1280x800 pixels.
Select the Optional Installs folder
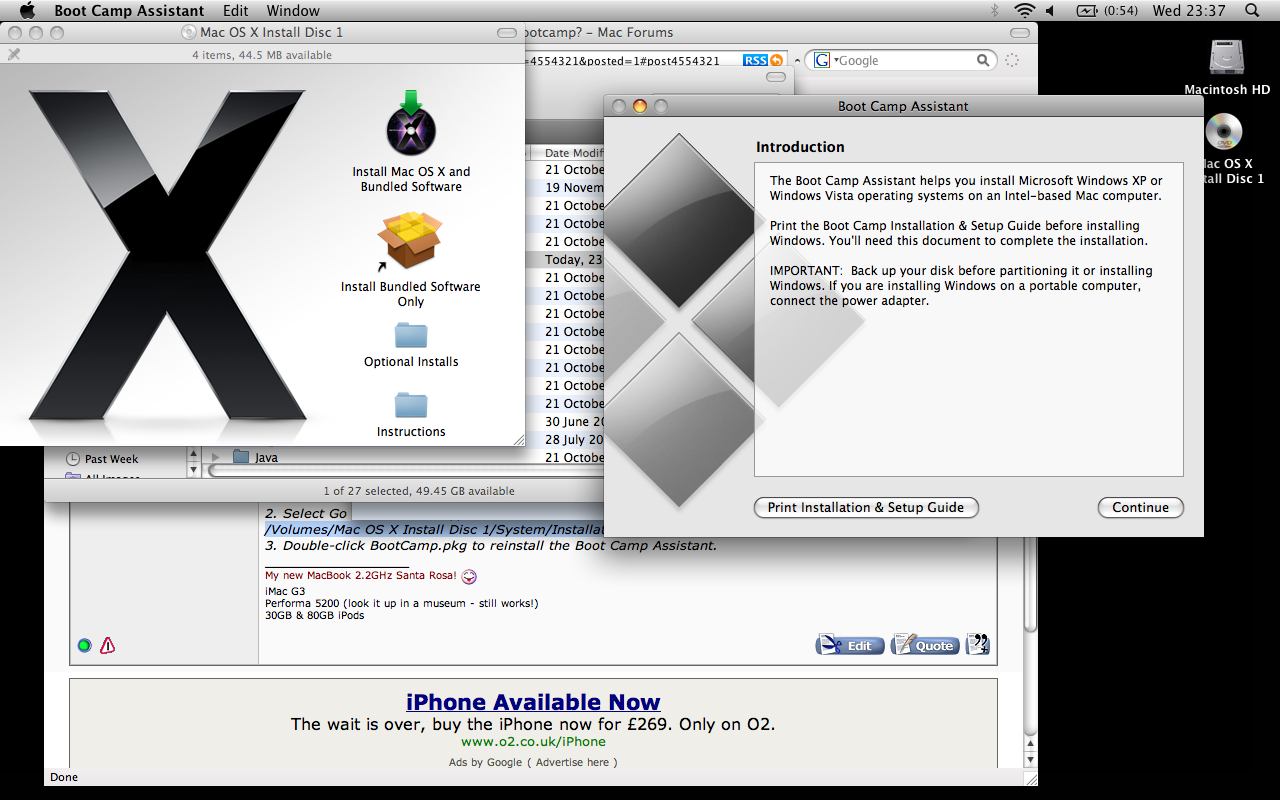(x=411, y=335)
